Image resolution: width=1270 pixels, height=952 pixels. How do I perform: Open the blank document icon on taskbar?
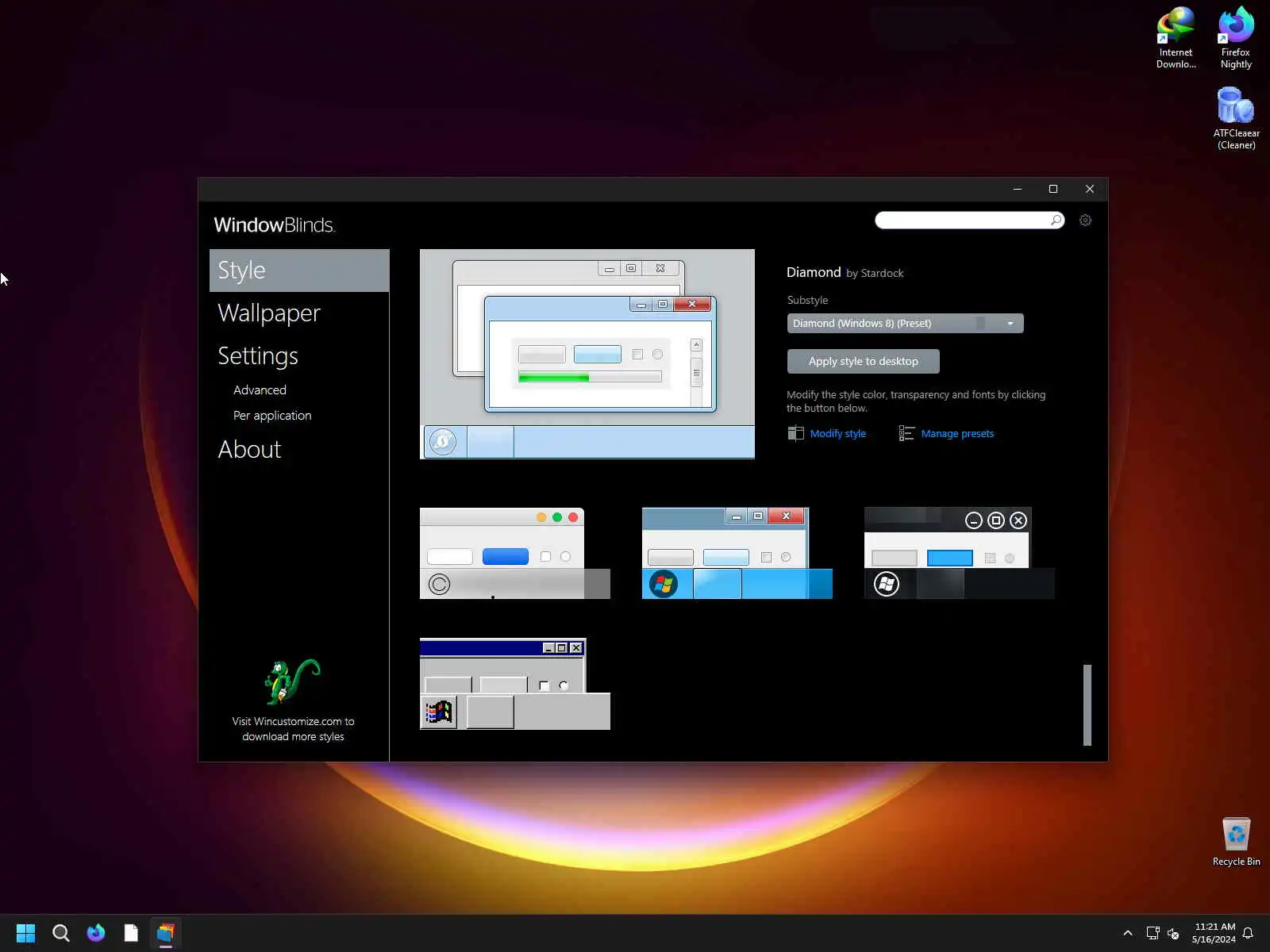point(131,933)
